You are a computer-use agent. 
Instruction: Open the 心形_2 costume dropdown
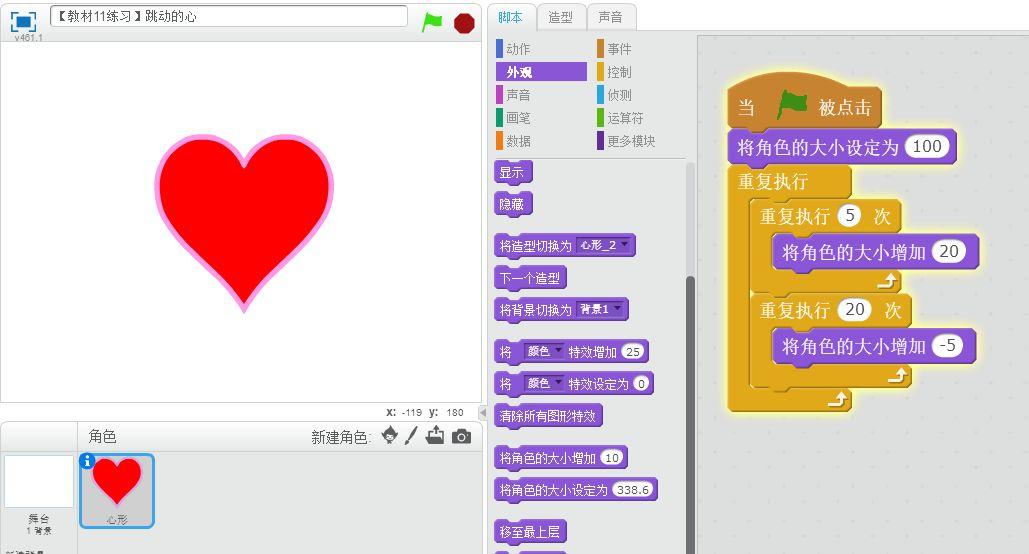604,245
